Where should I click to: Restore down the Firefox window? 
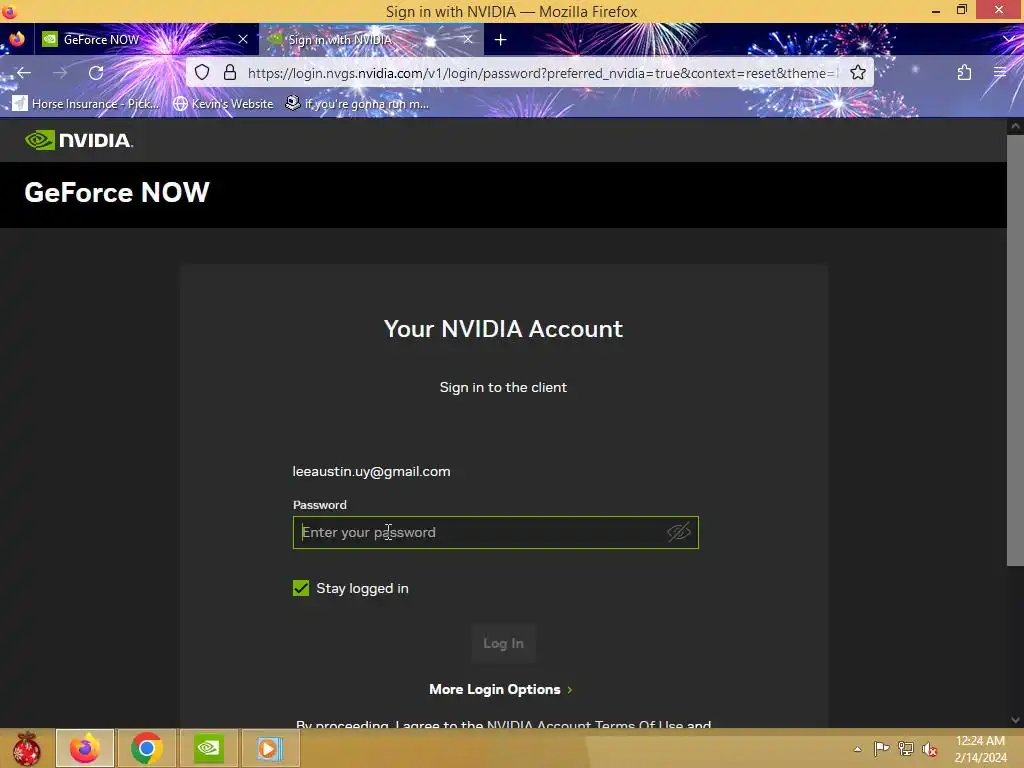click(x=961, y=10)
